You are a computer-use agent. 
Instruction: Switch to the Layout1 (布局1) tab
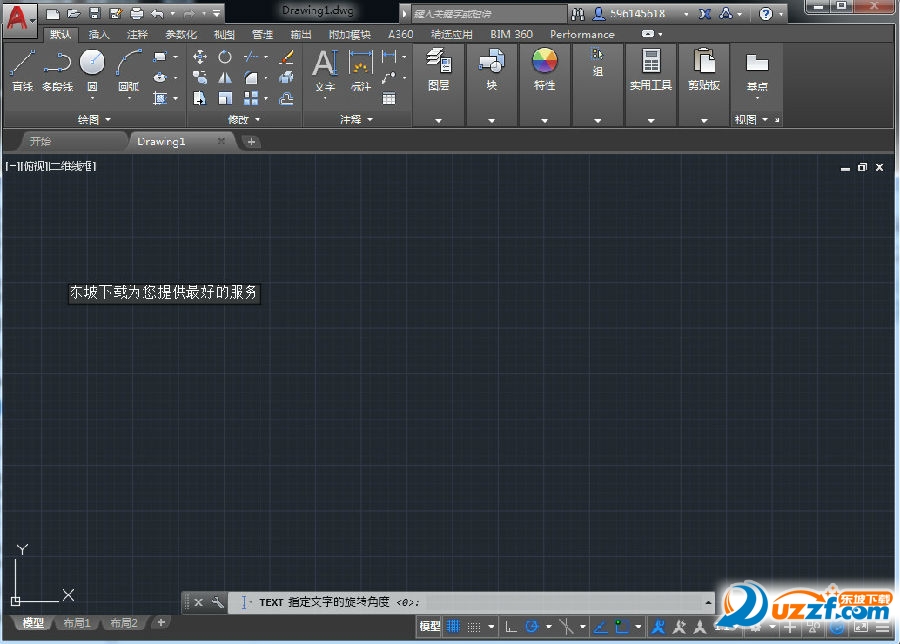click(77, 623)
